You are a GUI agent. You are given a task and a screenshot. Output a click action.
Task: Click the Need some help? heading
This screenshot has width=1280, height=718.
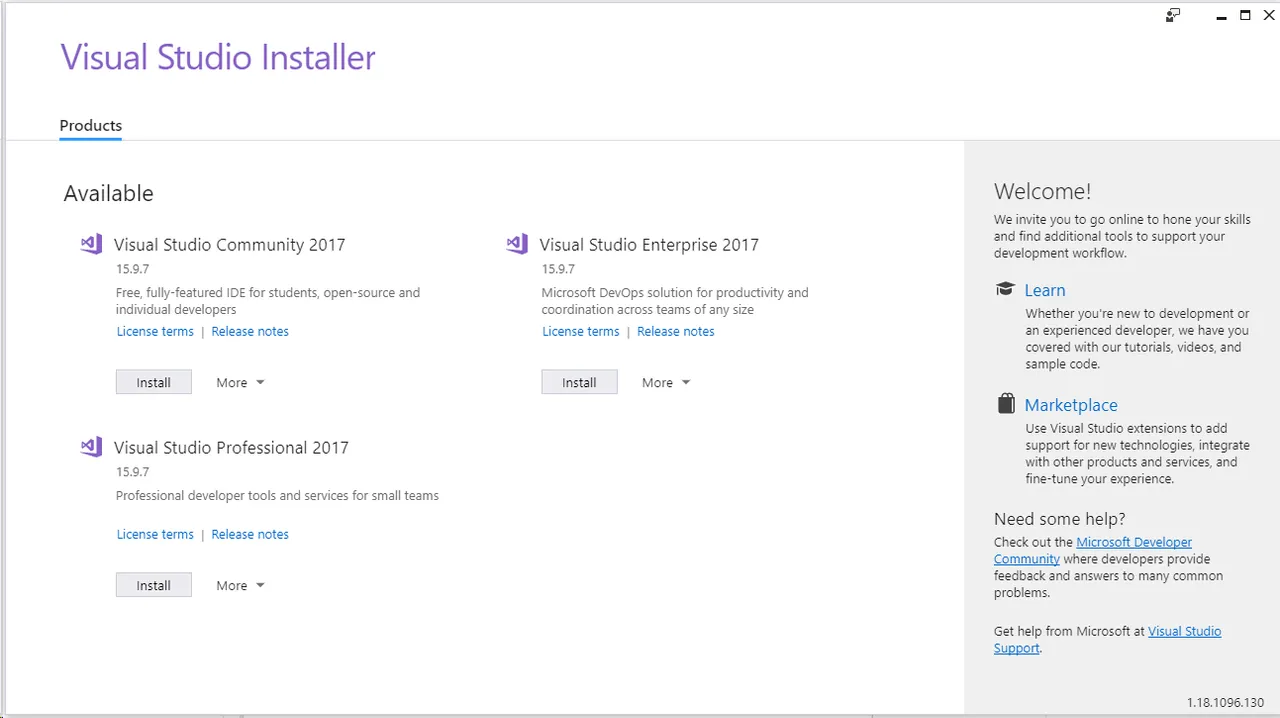1059,518
